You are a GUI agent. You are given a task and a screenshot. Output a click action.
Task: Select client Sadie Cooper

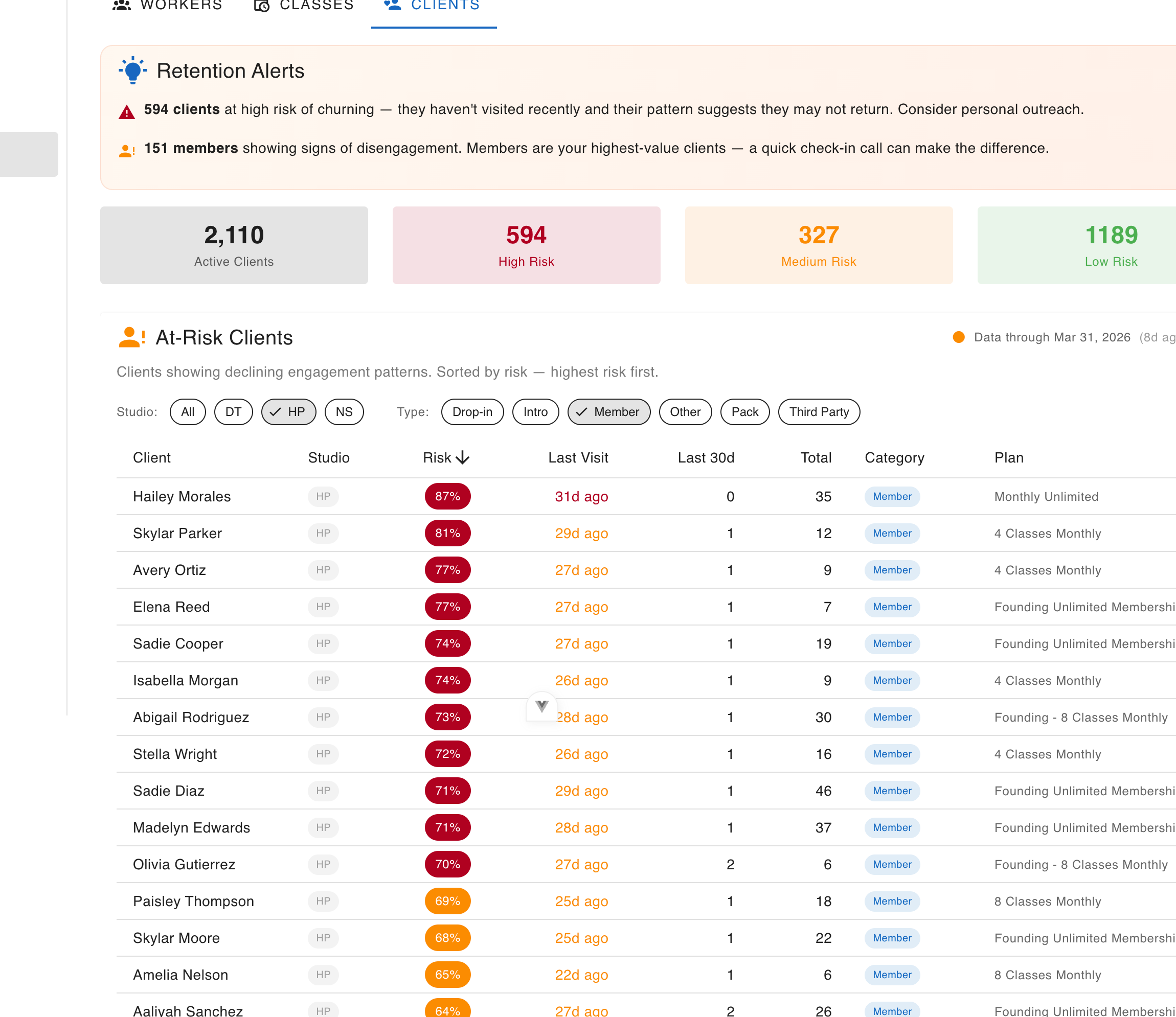click(x=178, y=643)
